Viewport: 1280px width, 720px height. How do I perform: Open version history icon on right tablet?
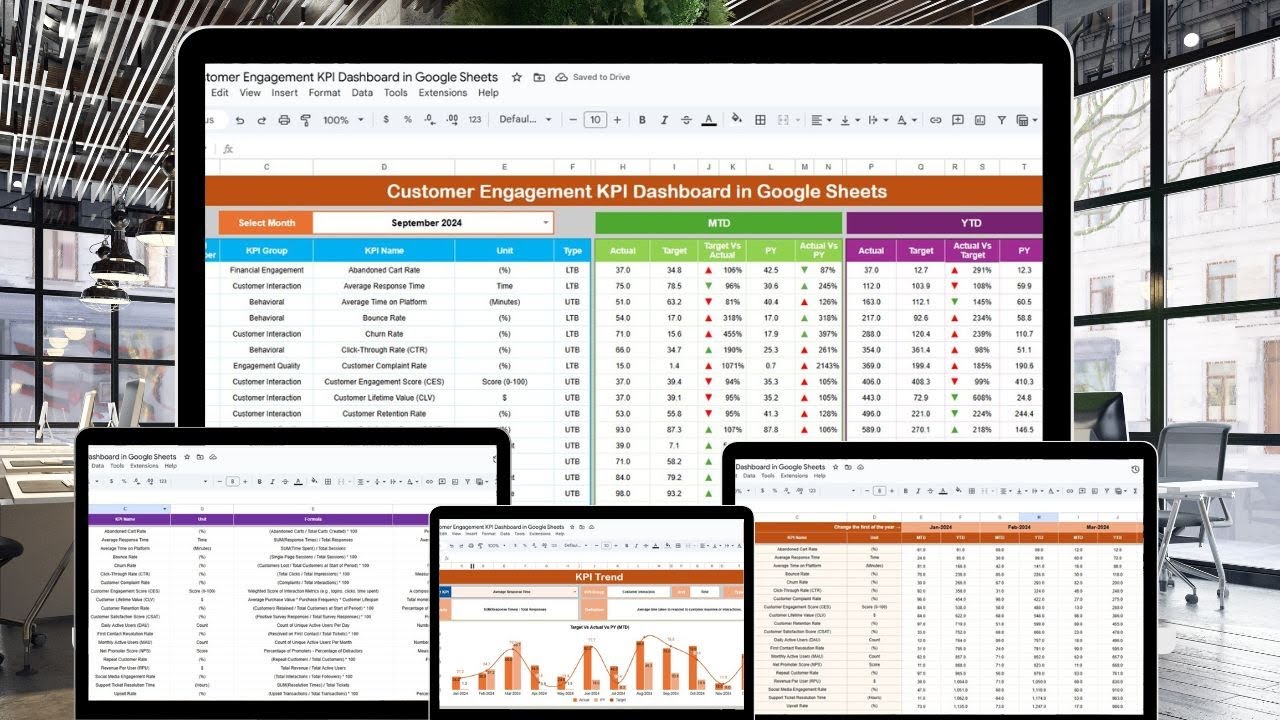[1135, 469]
